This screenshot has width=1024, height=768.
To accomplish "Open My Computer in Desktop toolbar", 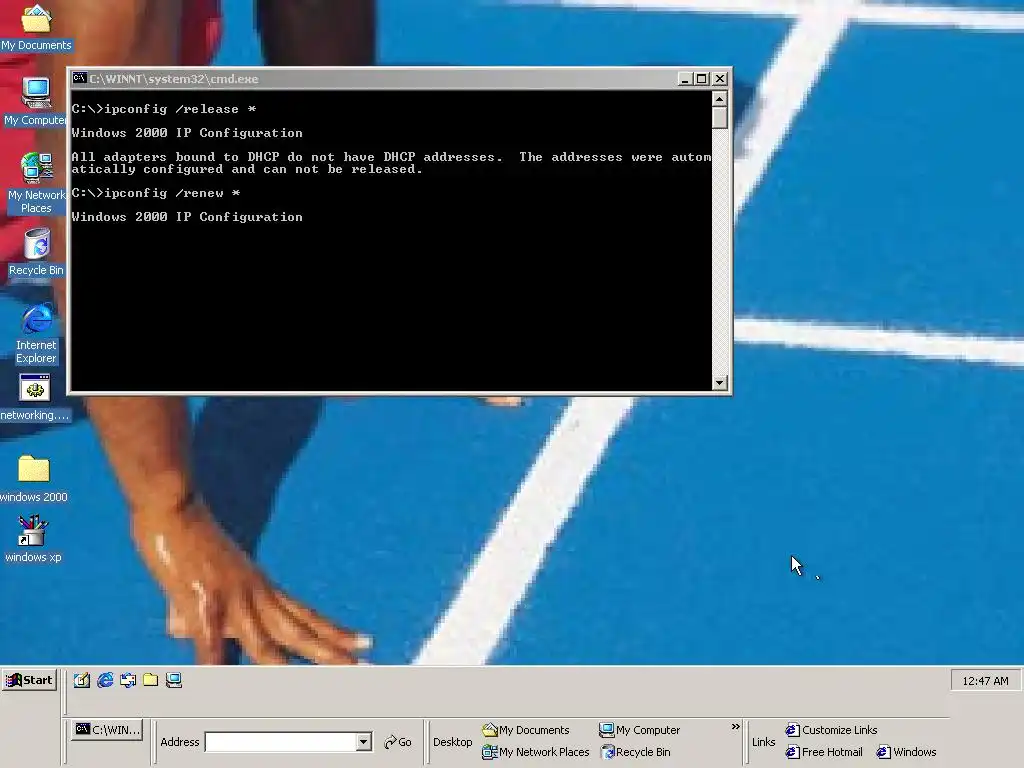I will pyautogui.click(x=639, y=730).
